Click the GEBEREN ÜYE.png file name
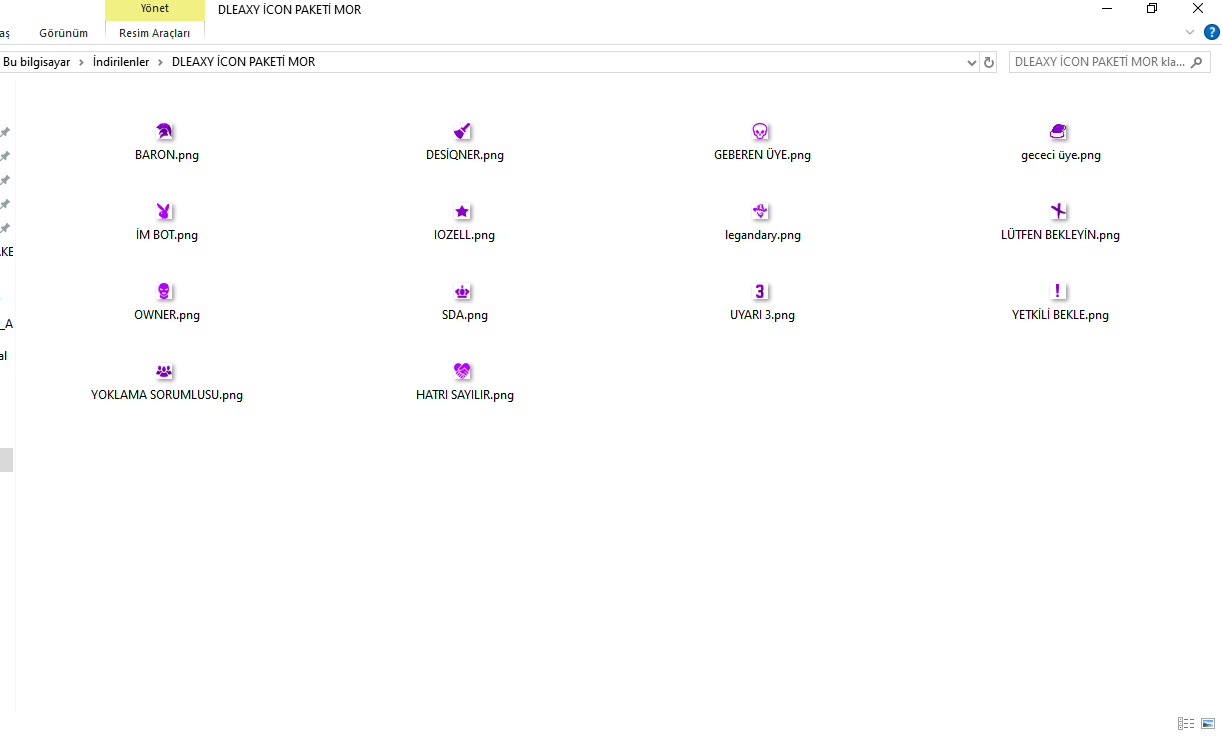Screen dimensions: 1222x736 point(762,155)
